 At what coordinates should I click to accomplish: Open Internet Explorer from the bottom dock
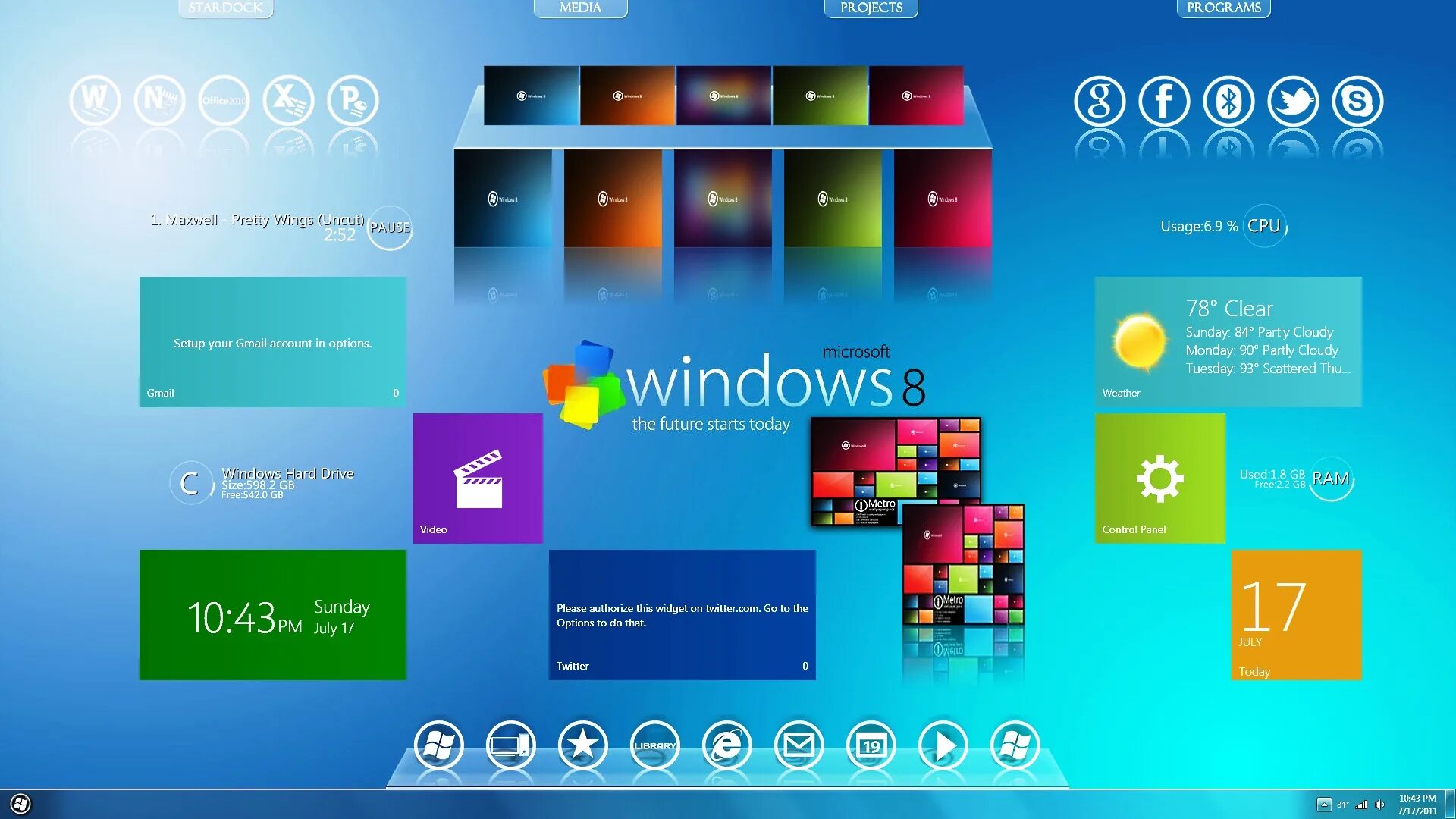726,745
